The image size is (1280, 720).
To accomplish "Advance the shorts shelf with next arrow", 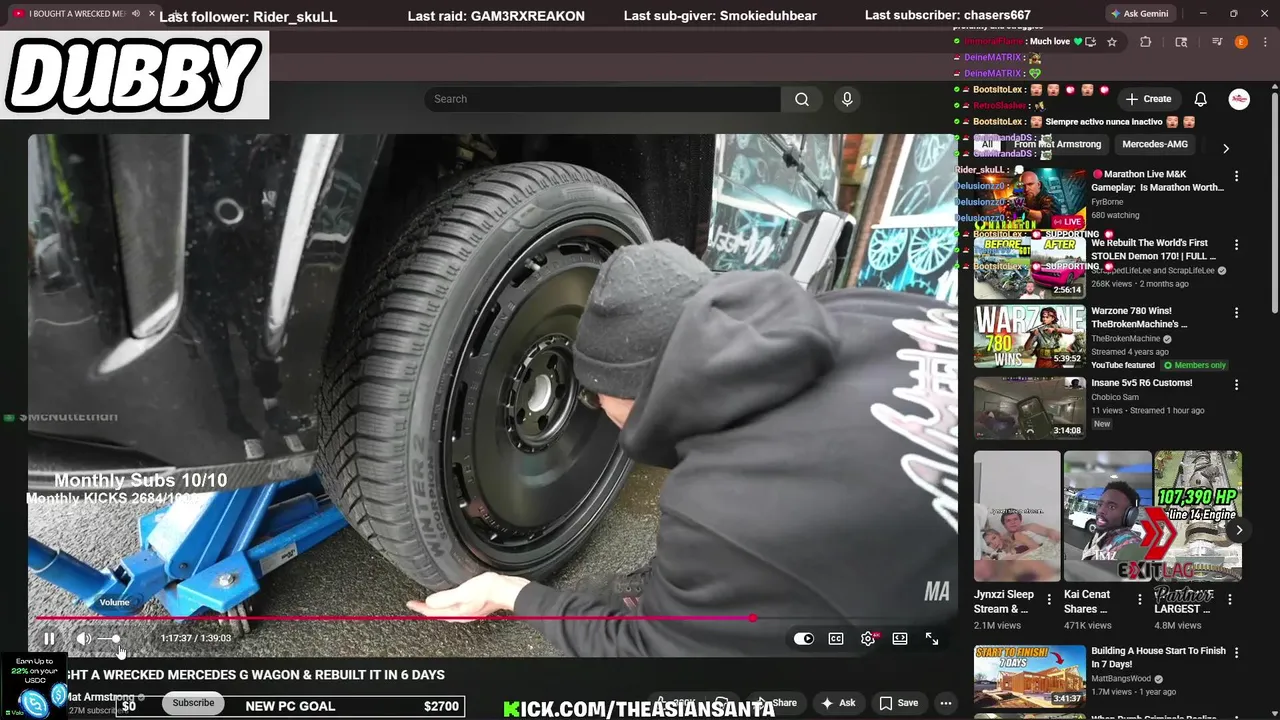I will pos(1239,530).
